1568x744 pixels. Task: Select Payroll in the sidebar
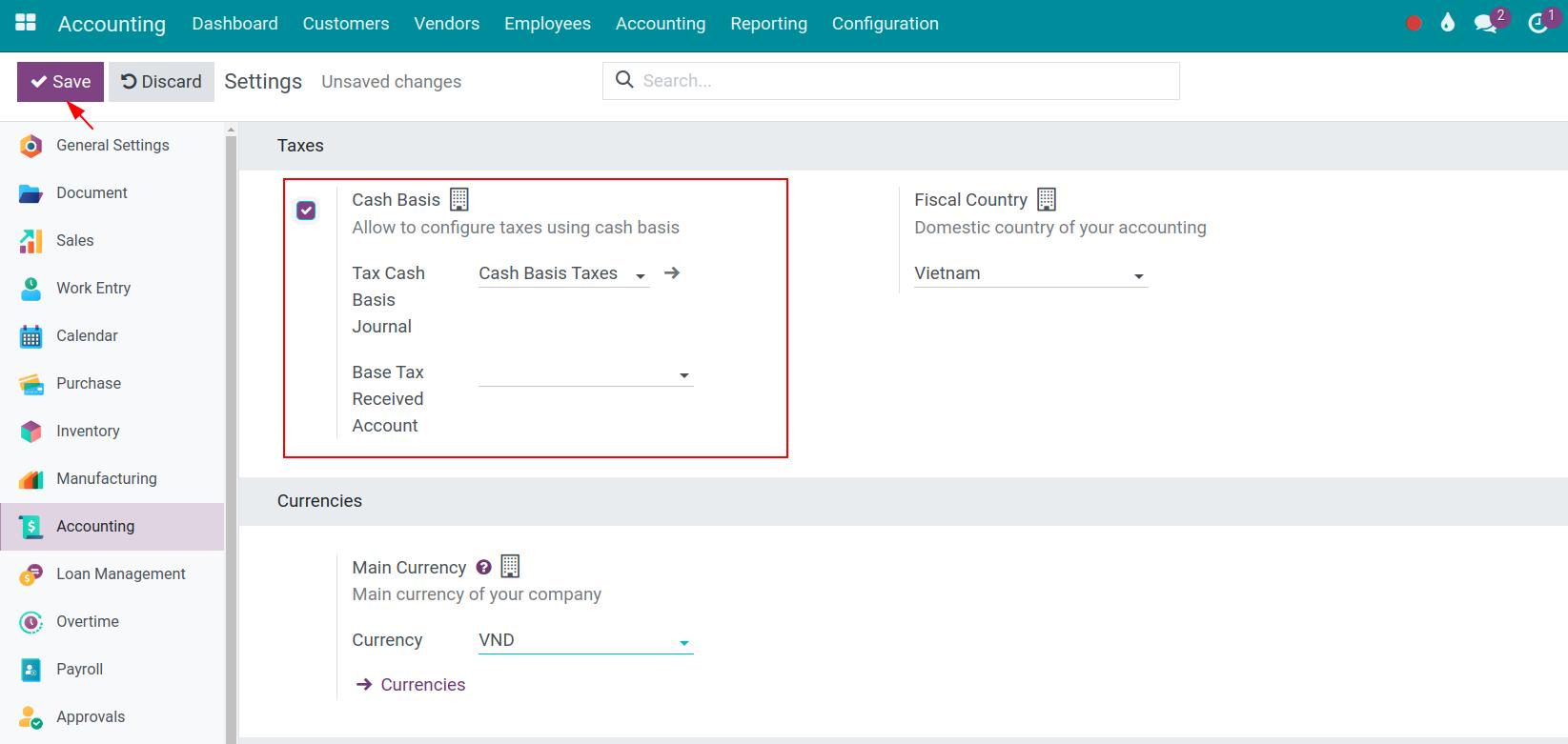pos(112,670)
